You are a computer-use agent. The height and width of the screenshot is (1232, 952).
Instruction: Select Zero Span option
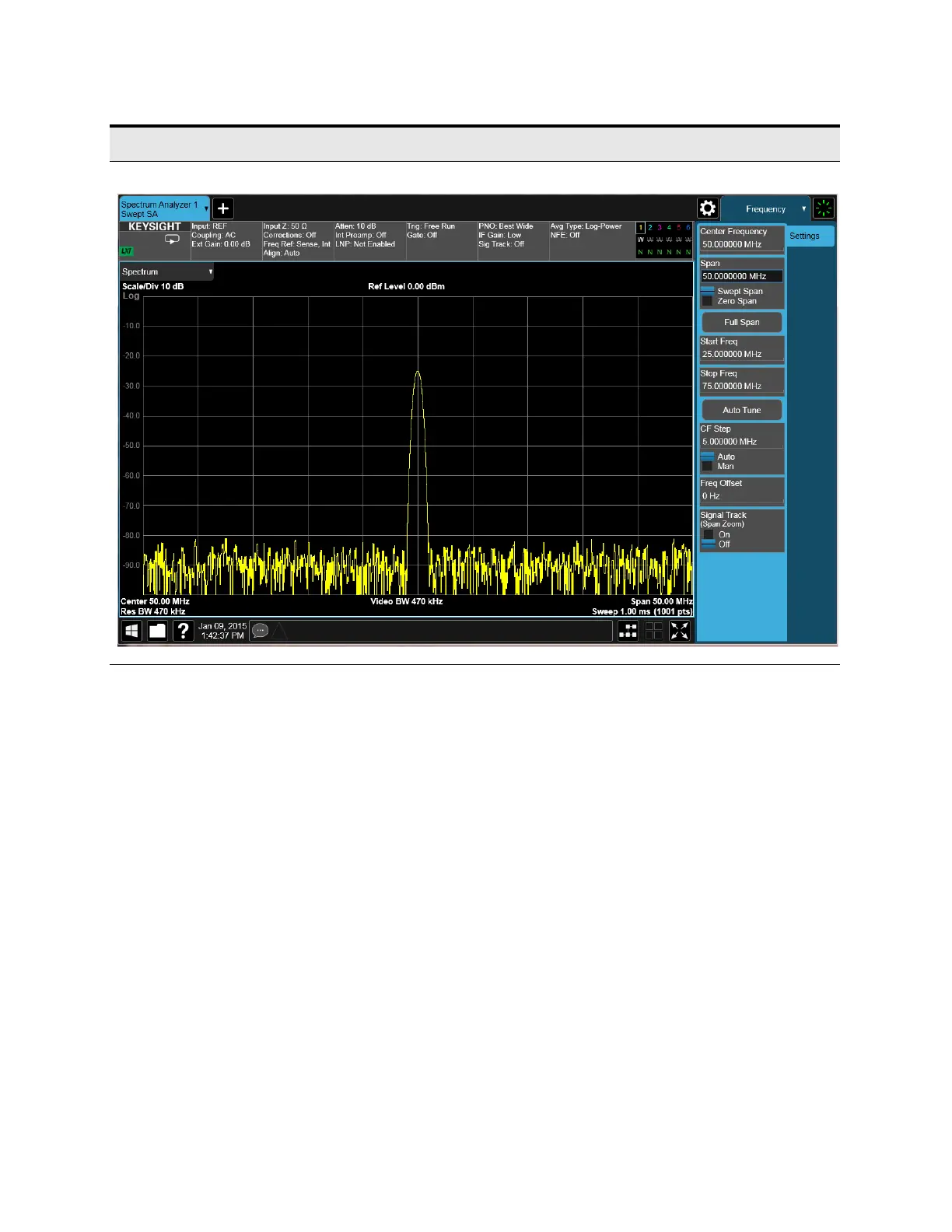coord(730,301)
